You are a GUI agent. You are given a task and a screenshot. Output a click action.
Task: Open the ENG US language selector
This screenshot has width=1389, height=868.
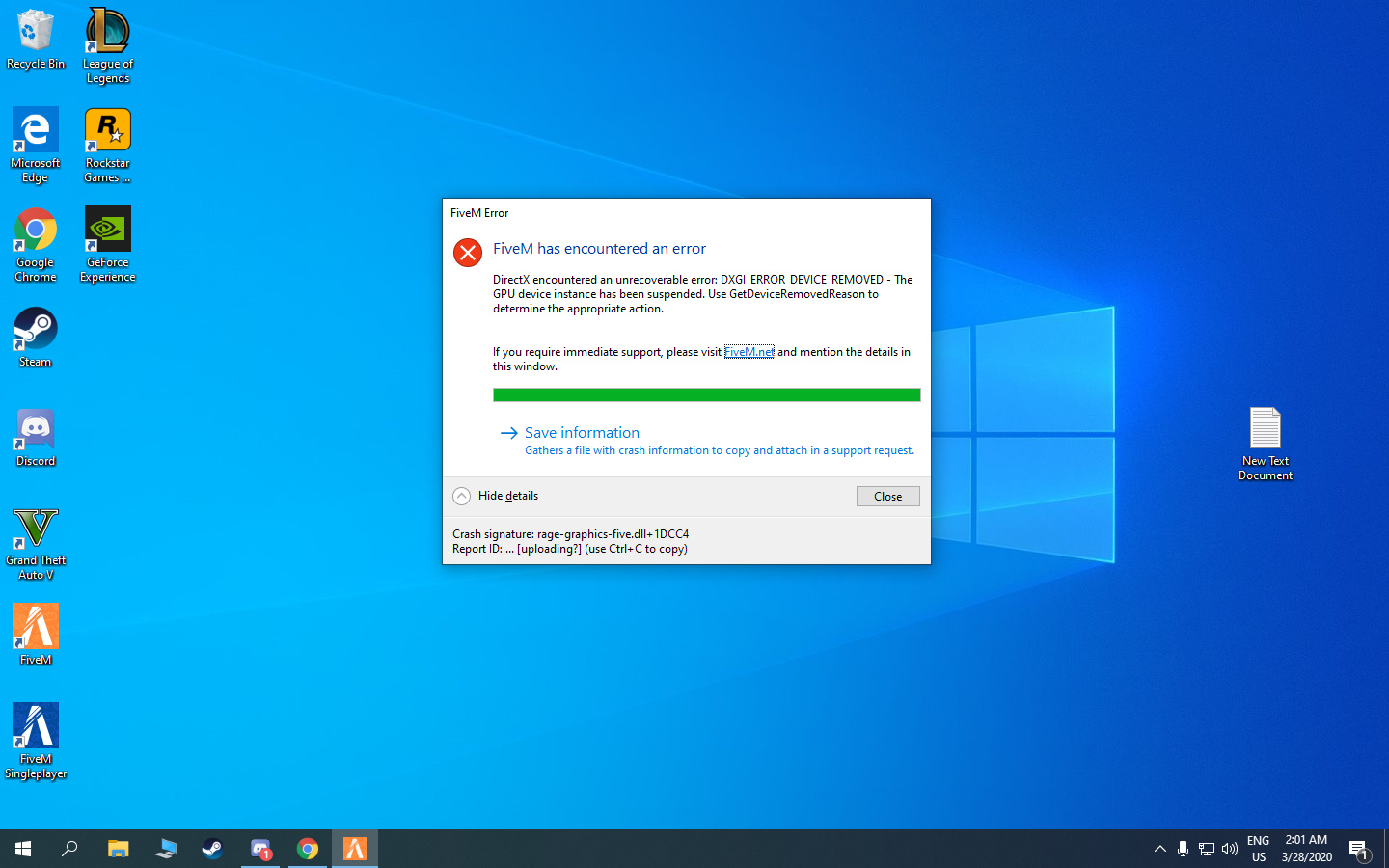point(1258,849)
